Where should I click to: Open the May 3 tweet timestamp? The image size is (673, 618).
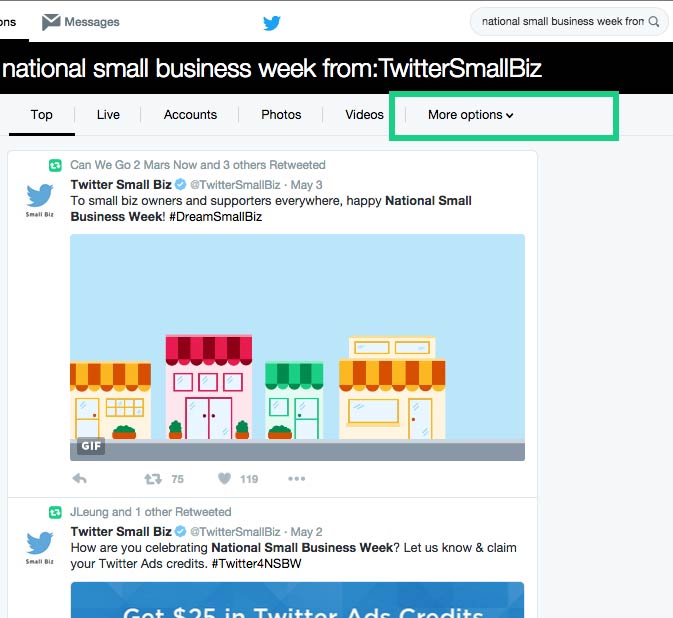click(306, 185)
